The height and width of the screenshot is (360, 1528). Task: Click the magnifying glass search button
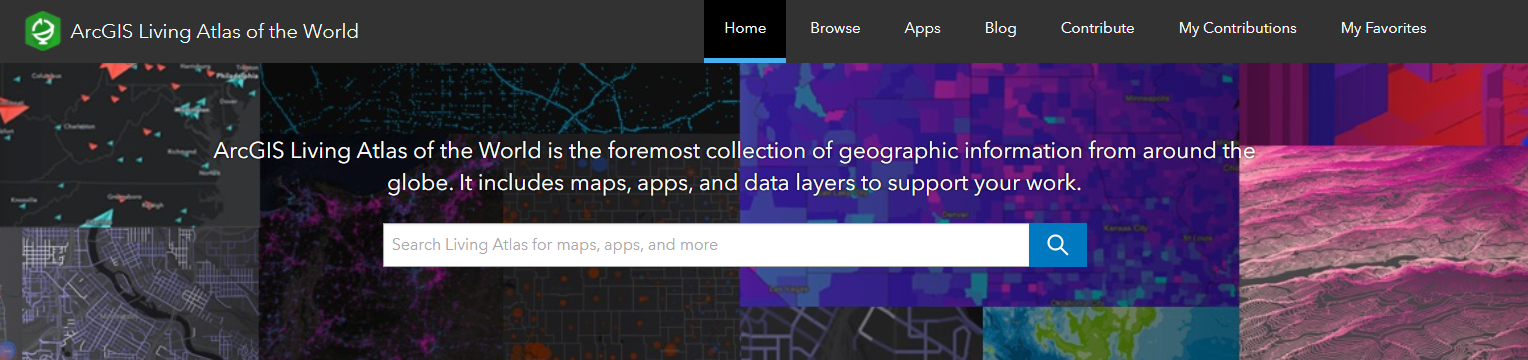tap(1058, 245)
